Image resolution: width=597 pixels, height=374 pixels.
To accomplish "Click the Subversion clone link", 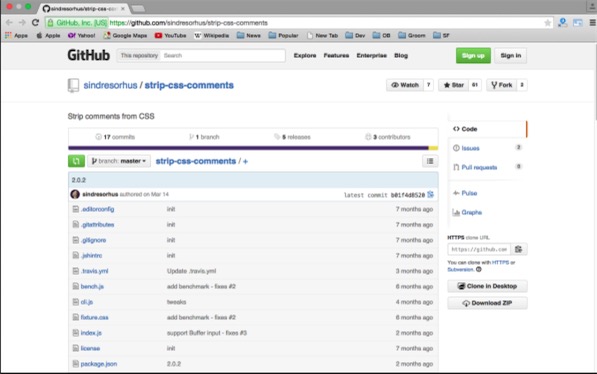I will tap(460, 269).
